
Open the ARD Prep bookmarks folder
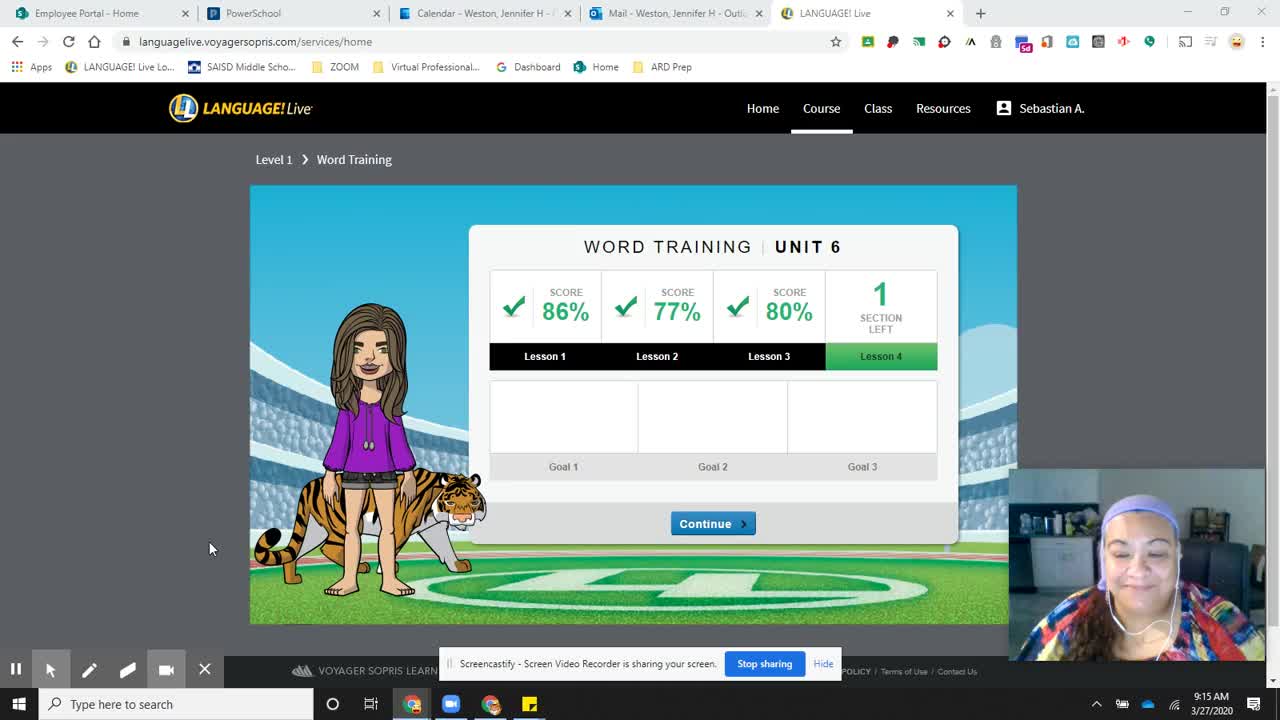click(662, 67)
